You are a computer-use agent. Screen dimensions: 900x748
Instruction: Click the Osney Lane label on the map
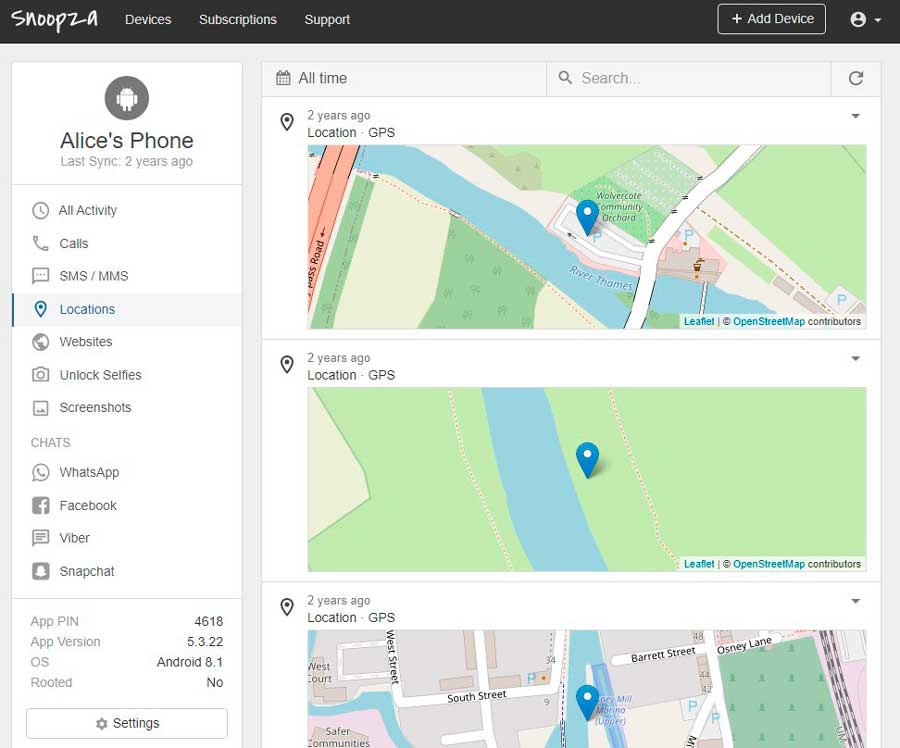point(744,645)
